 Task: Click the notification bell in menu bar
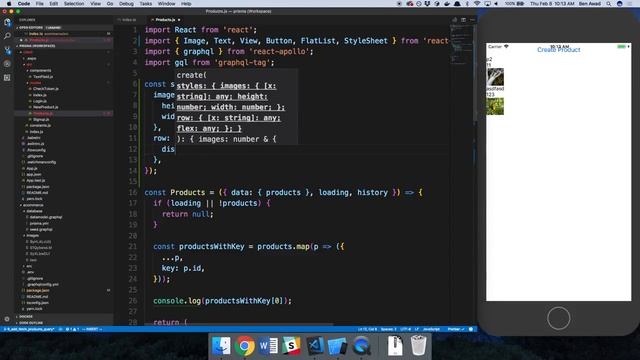[x=457, y=3]
